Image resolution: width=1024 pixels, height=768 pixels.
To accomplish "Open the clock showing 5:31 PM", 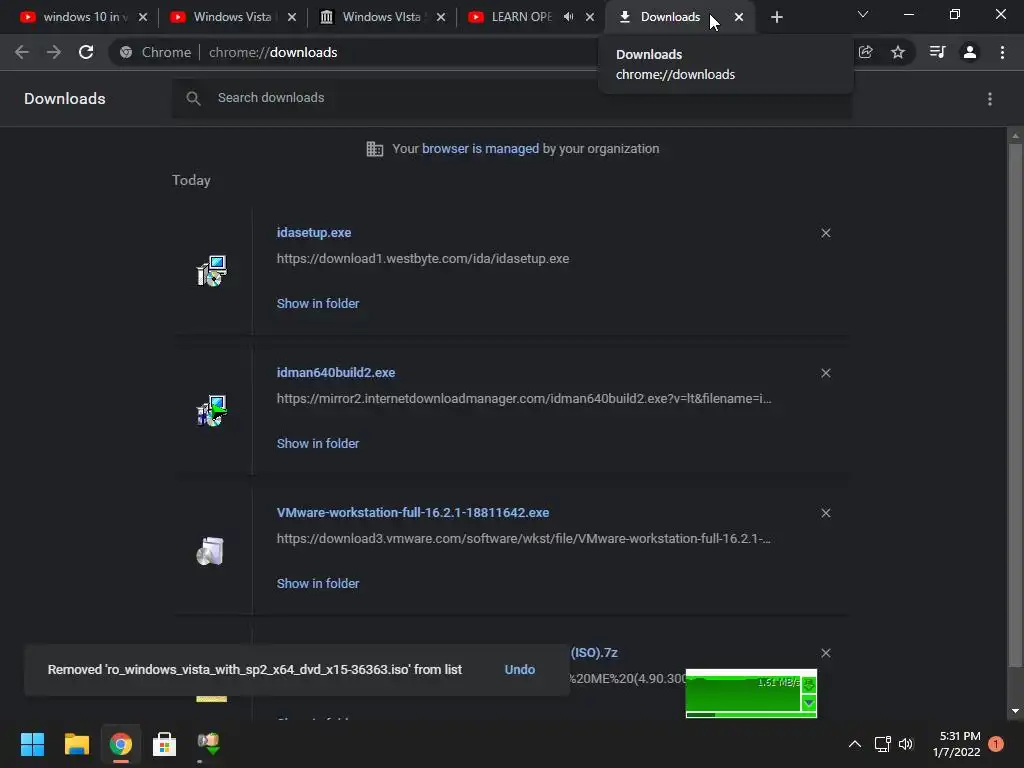I will coord(957,744).
